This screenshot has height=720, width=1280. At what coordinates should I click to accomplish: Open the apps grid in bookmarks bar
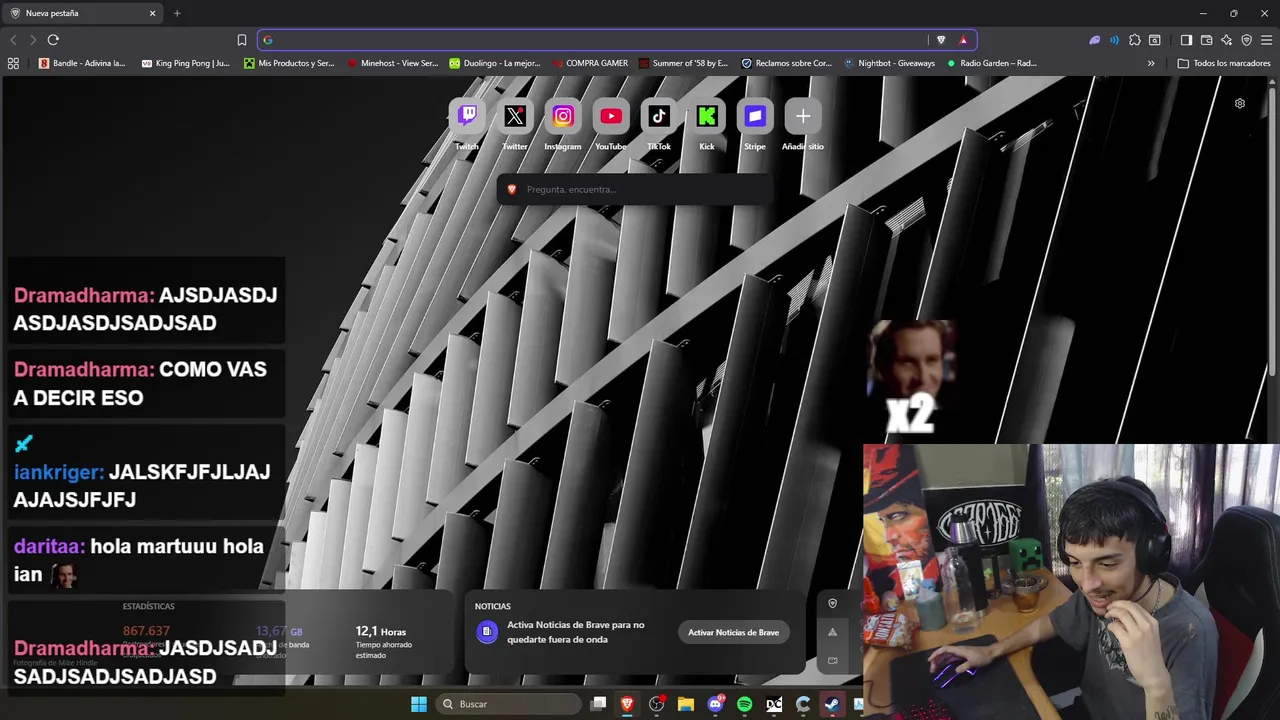pos(13,63)
